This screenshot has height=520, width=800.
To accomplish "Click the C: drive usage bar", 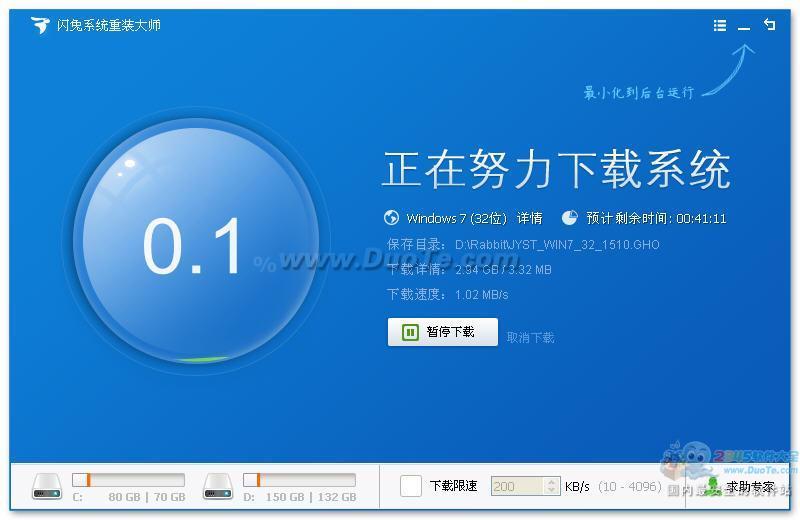I will [x=128, y=480].
